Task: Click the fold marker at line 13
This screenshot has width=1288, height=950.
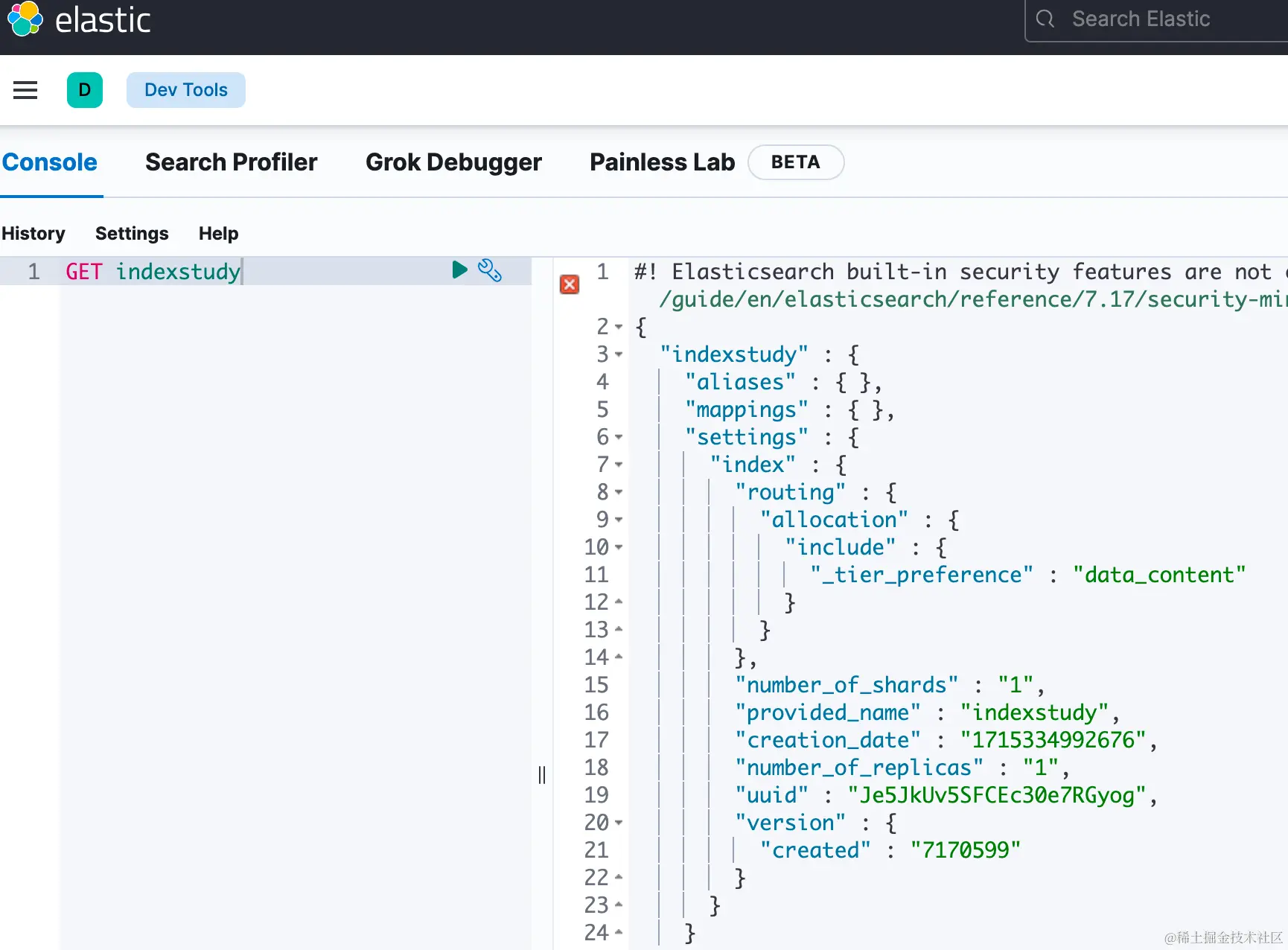Action: [619, 629]
